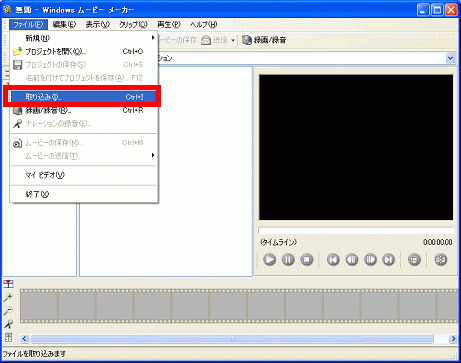Open the 再生(P) menu
This screenshot has height=363, width=461.
(169, 25)
